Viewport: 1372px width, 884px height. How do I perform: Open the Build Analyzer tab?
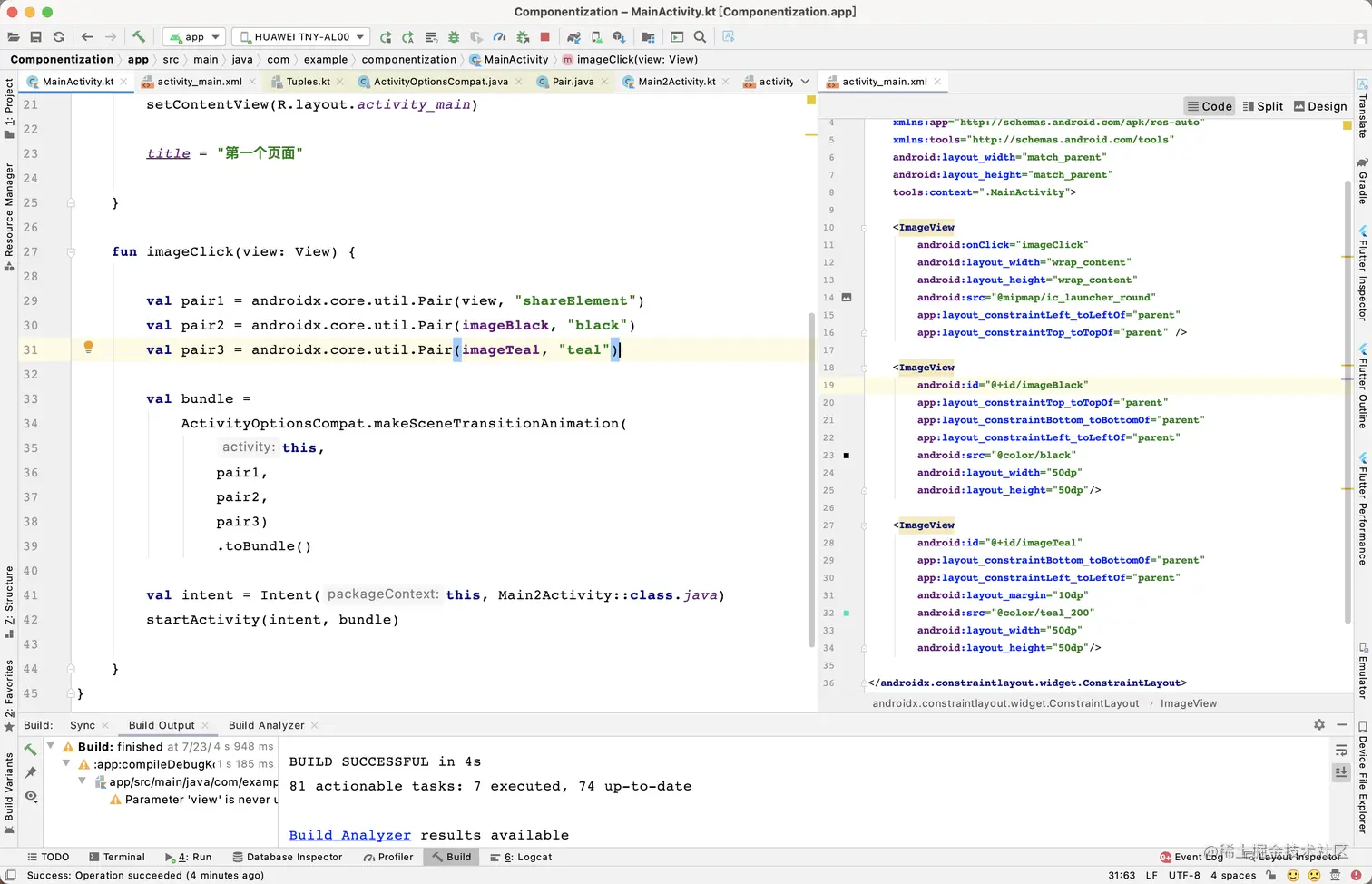[x=266, y=725]
